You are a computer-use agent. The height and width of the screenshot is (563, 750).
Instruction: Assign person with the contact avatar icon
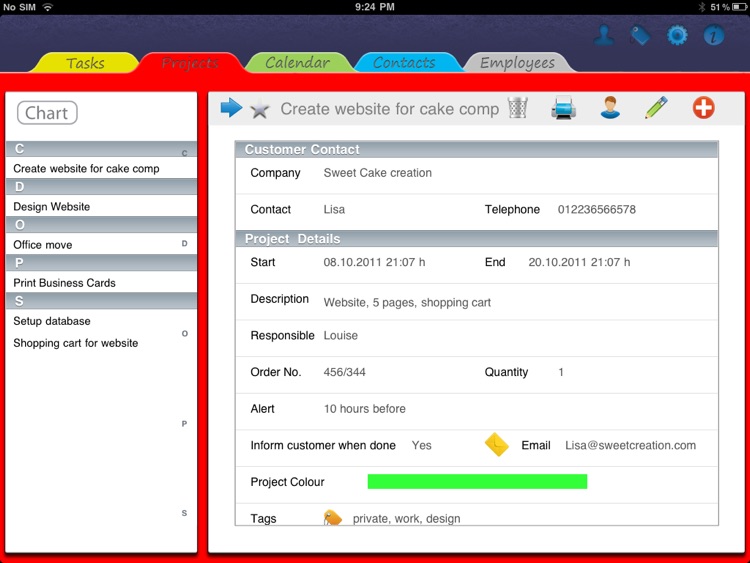click(x=610, y=108)
